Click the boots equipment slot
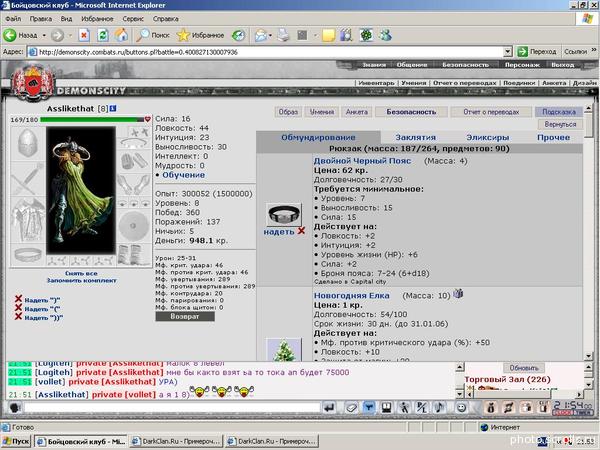 (x=133, y=254)
